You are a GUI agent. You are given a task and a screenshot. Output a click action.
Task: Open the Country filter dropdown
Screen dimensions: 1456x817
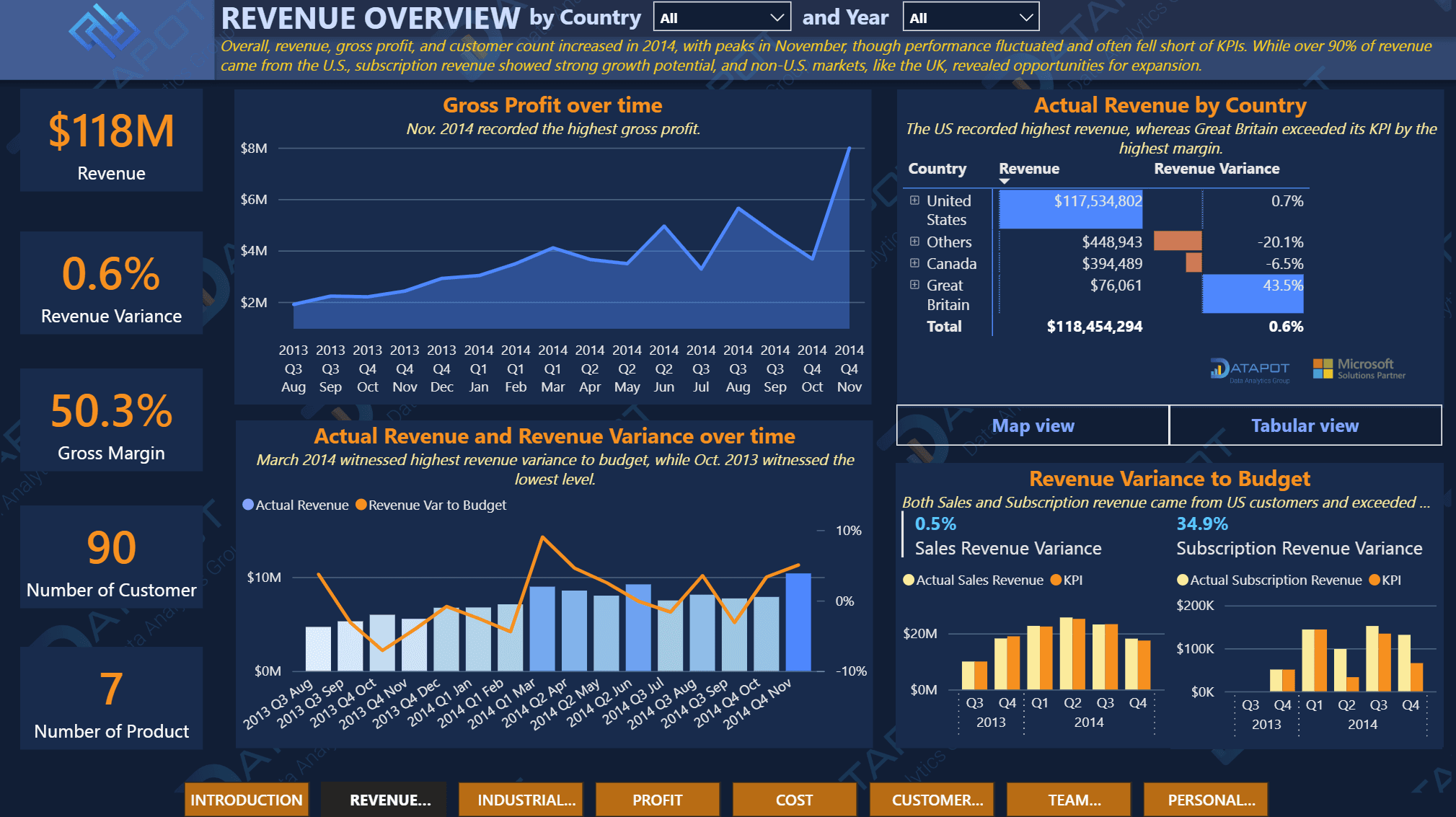[722, 17]
